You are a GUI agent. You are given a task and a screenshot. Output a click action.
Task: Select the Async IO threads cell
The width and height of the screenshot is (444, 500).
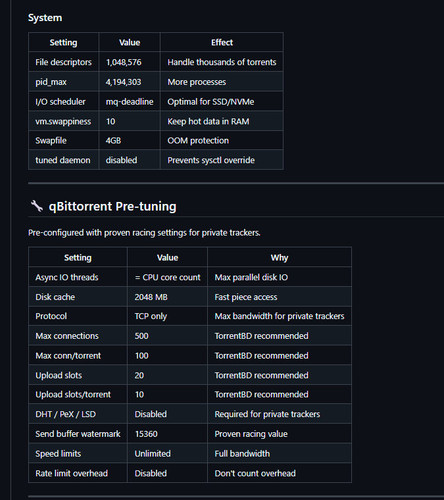coord(78,277)
